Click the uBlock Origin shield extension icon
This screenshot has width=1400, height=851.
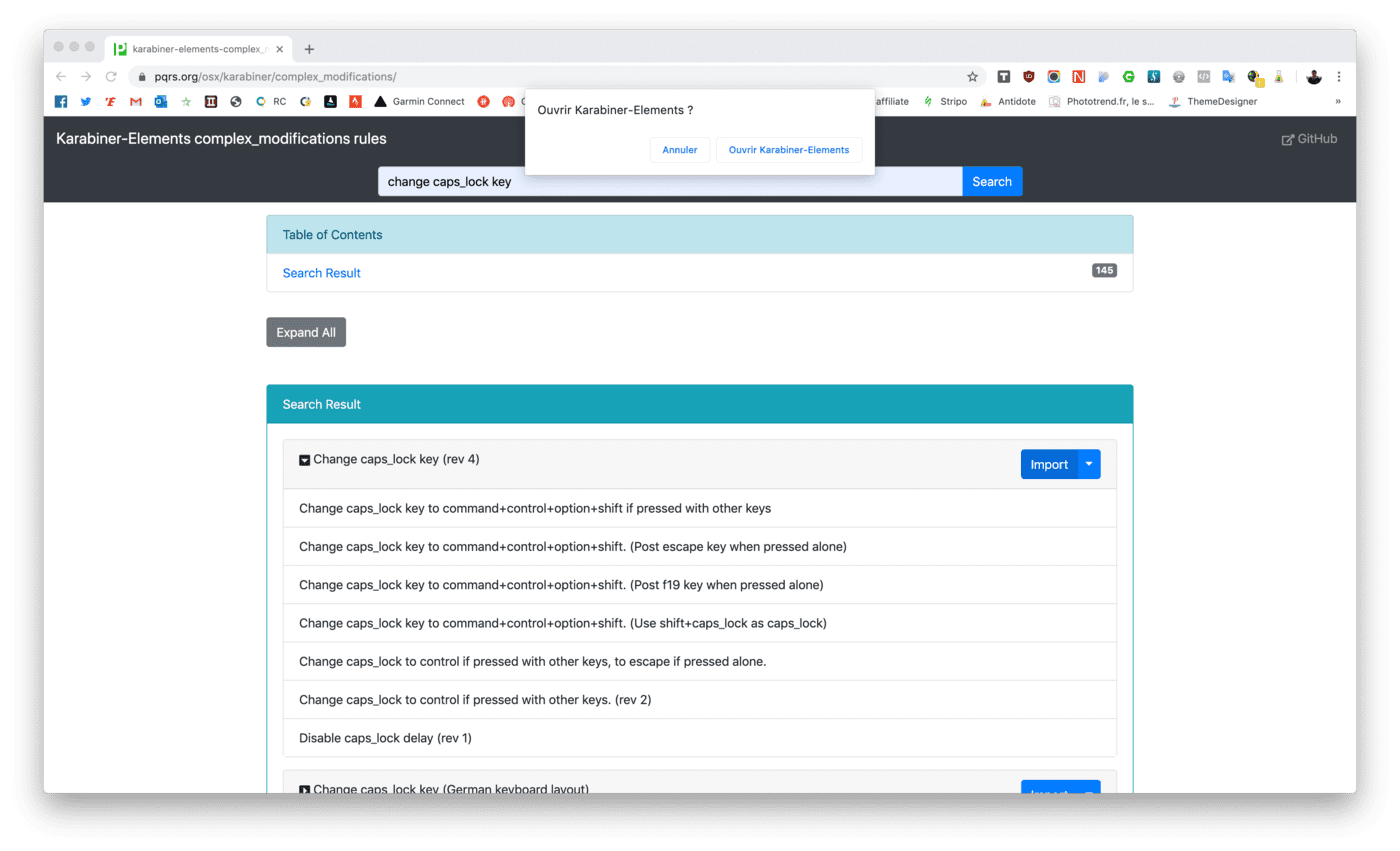(x=1029, y=76)
